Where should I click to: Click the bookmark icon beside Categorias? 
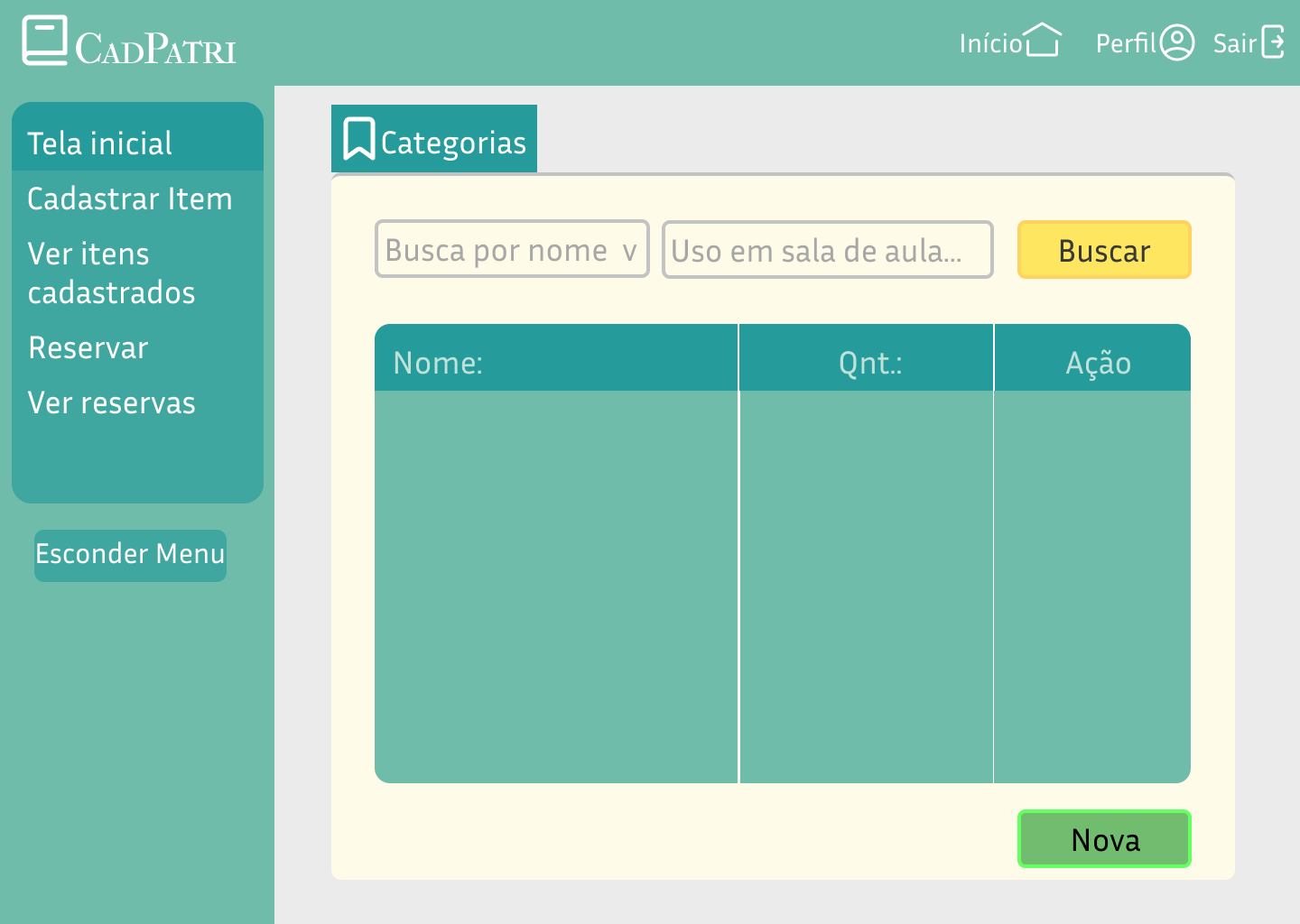tap(358, 139)
